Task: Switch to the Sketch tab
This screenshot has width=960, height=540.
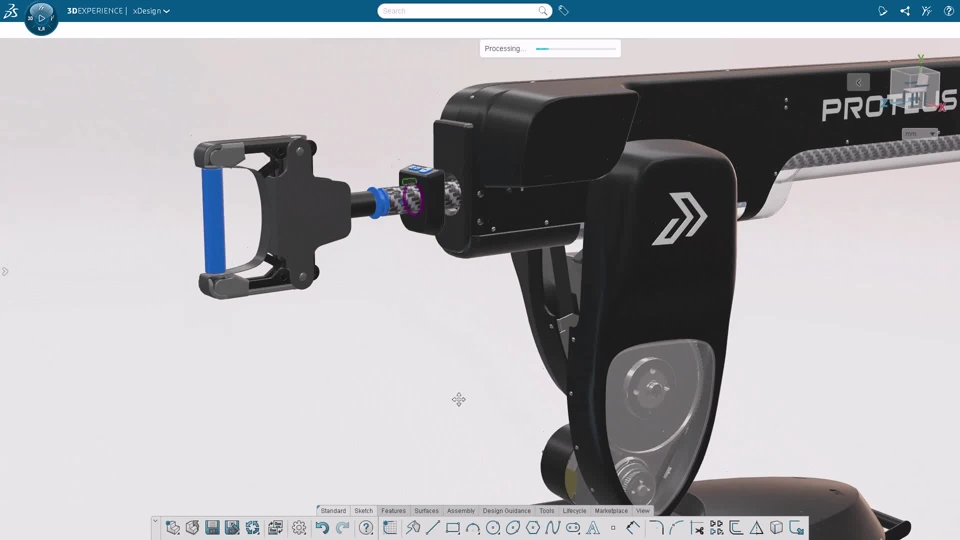Action: pos(363,511)
